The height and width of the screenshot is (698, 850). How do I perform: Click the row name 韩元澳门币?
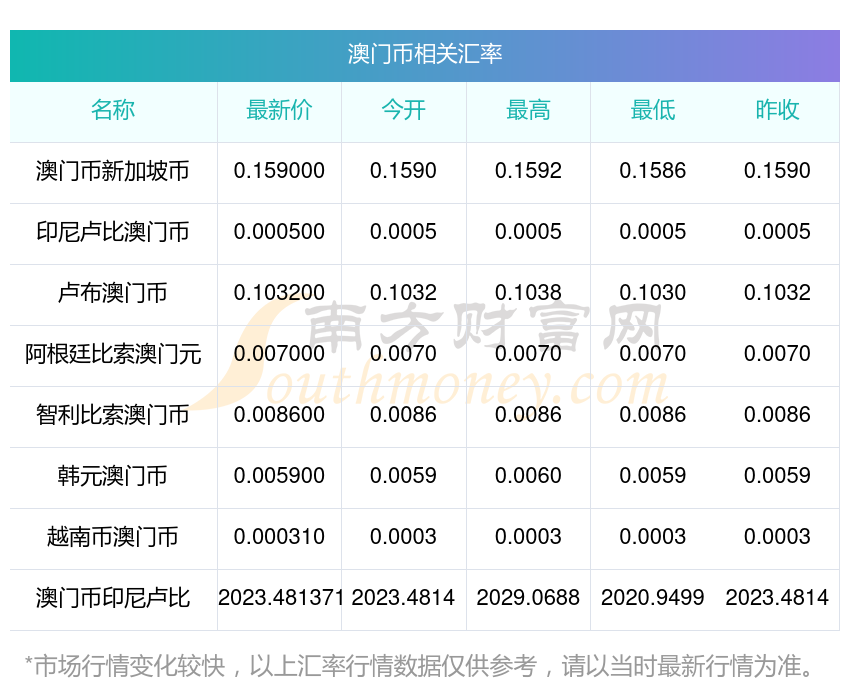(113, 476)
